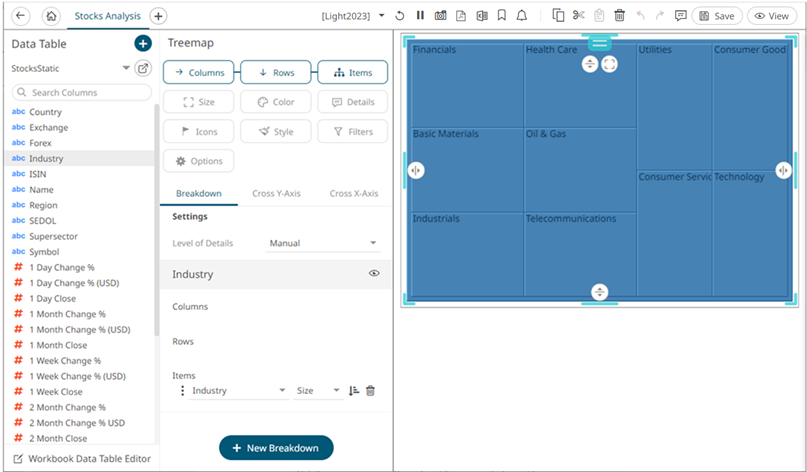
Task: Open the [Light2023] theme dropdown
Action: point(353,16)
